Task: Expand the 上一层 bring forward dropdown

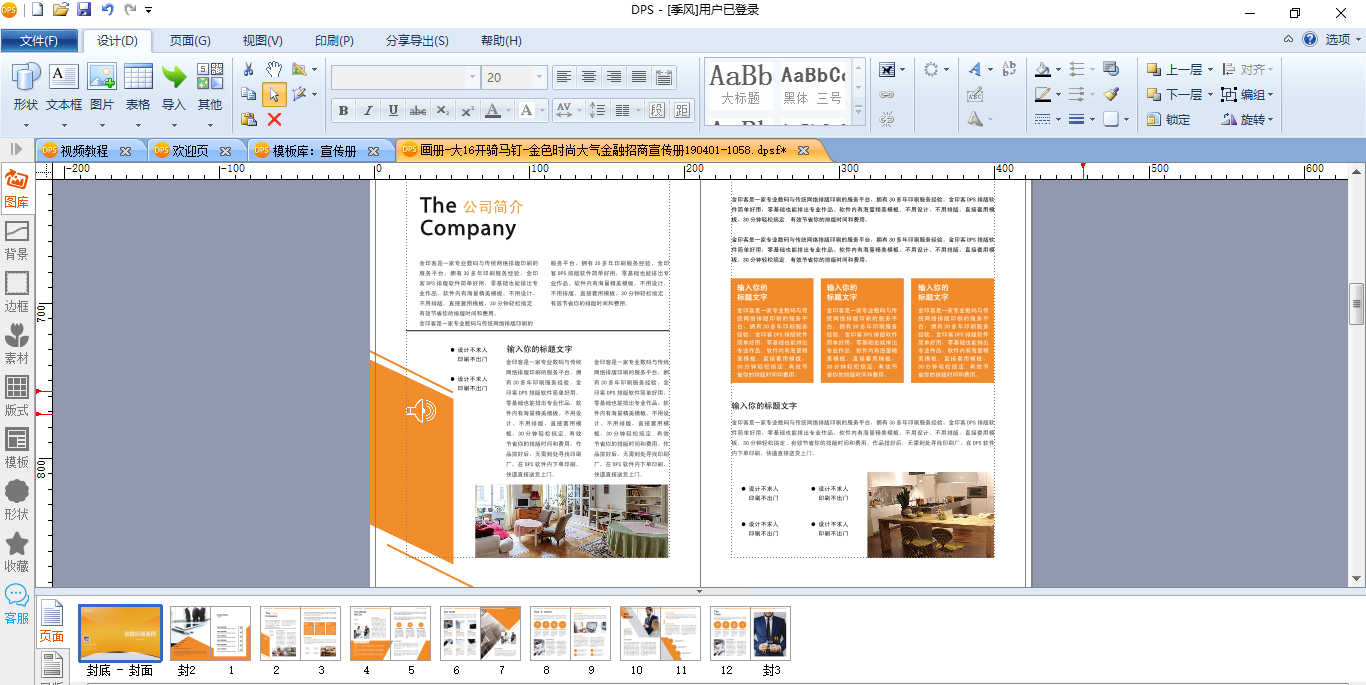Action: pyautogui.click(x=1210, y=70)
